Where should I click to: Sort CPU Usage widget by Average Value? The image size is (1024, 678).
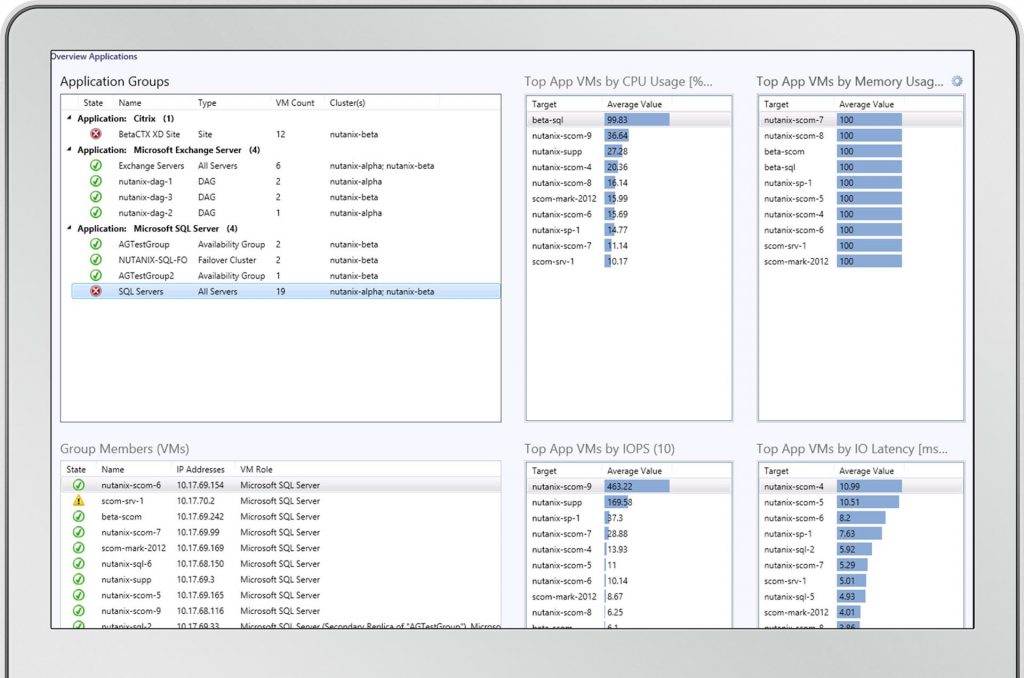point(634,104)
